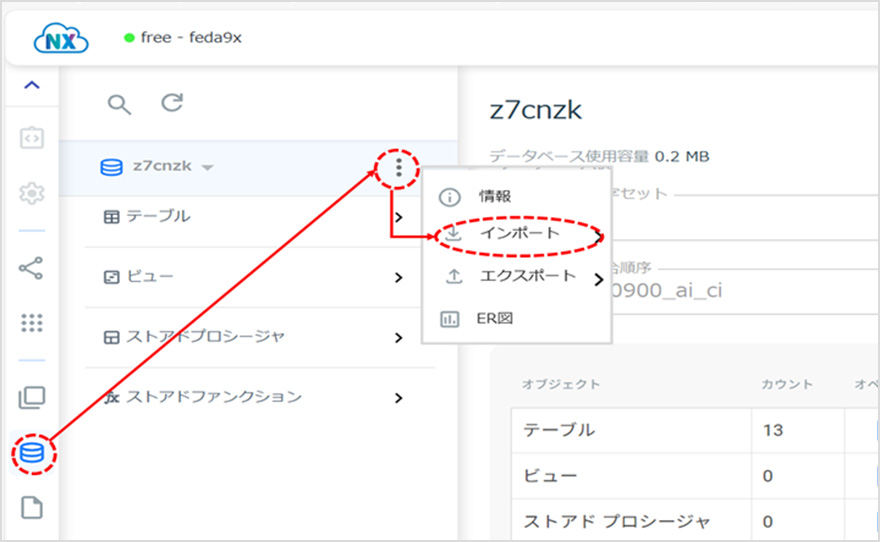
Task: Click the table icon beside テーブル
Action: [112, 217]
